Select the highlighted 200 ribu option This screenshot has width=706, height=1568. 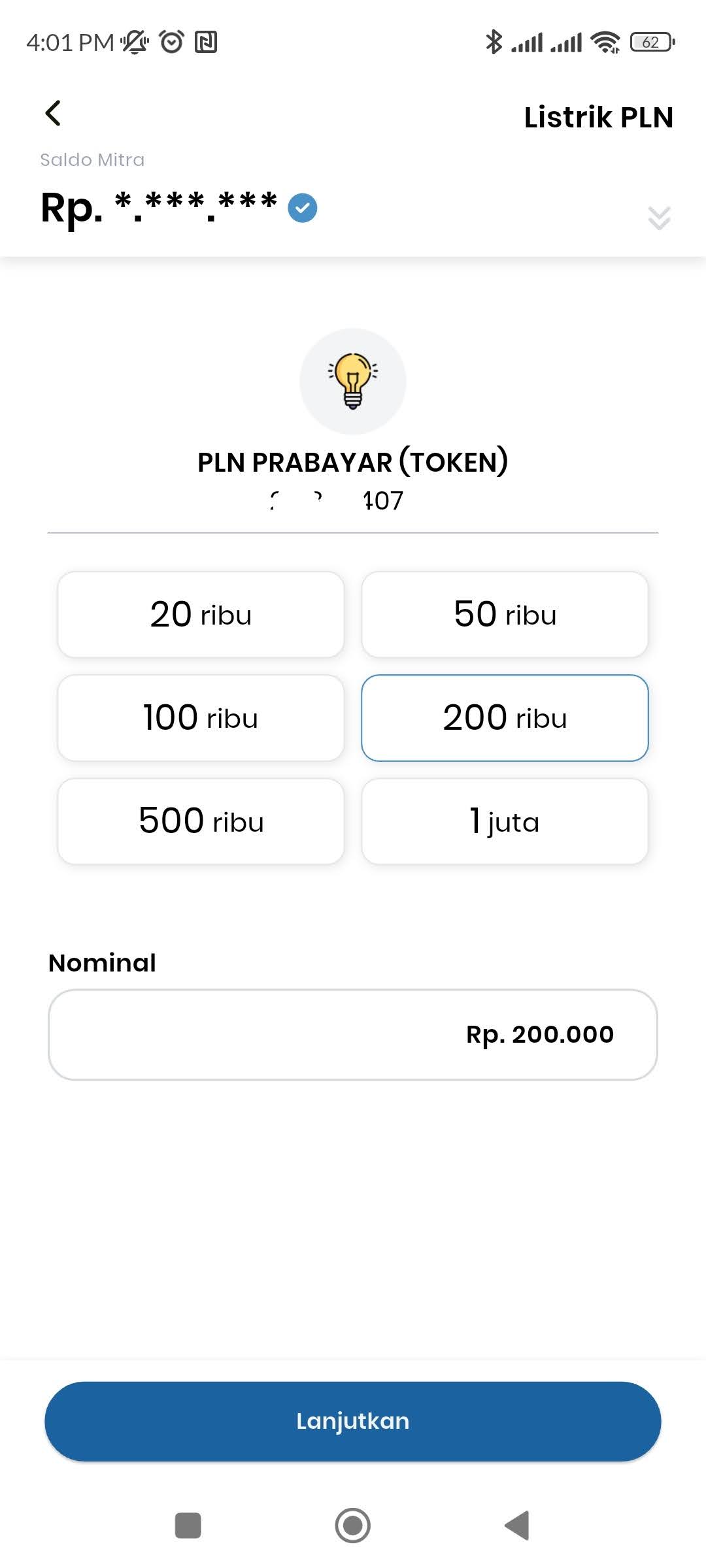pyautogui.click(x=505, y=718)
